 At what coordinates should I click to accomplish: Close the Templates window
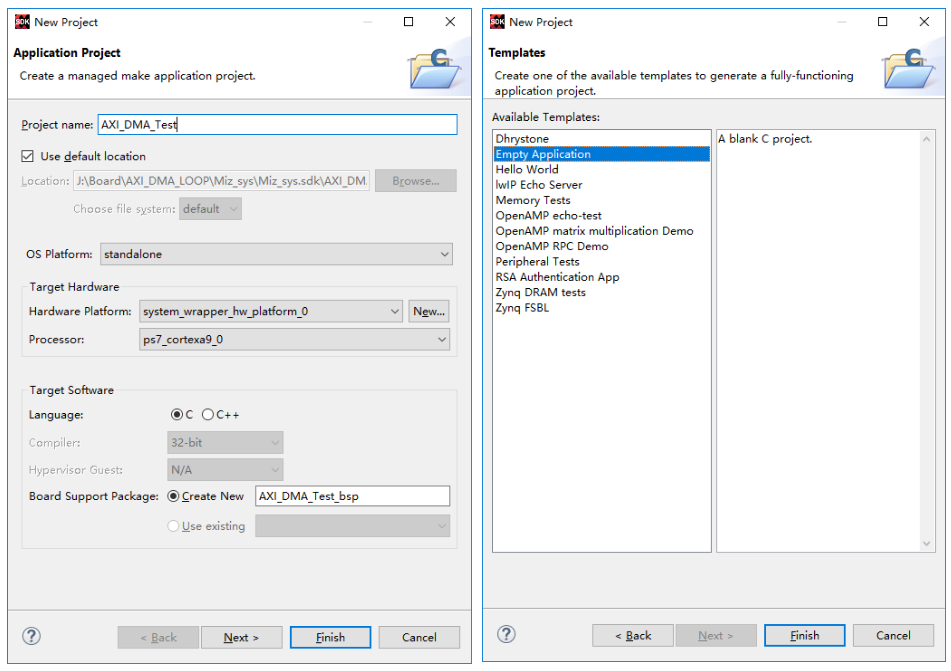click(x=924, y=22)
